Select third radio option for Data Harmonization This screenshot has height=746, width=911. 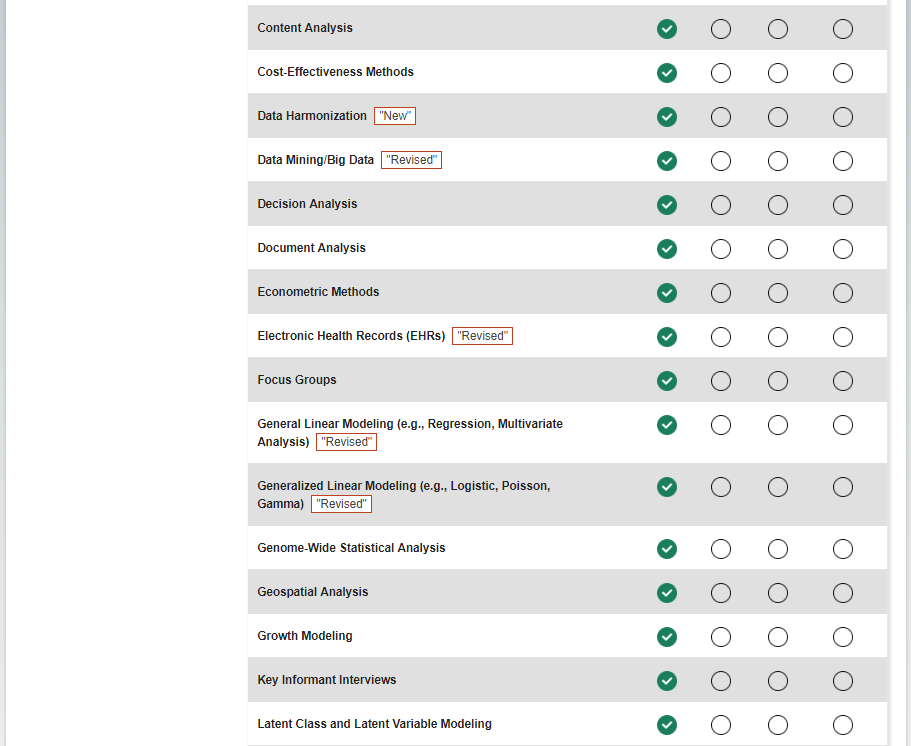(778, 117)
